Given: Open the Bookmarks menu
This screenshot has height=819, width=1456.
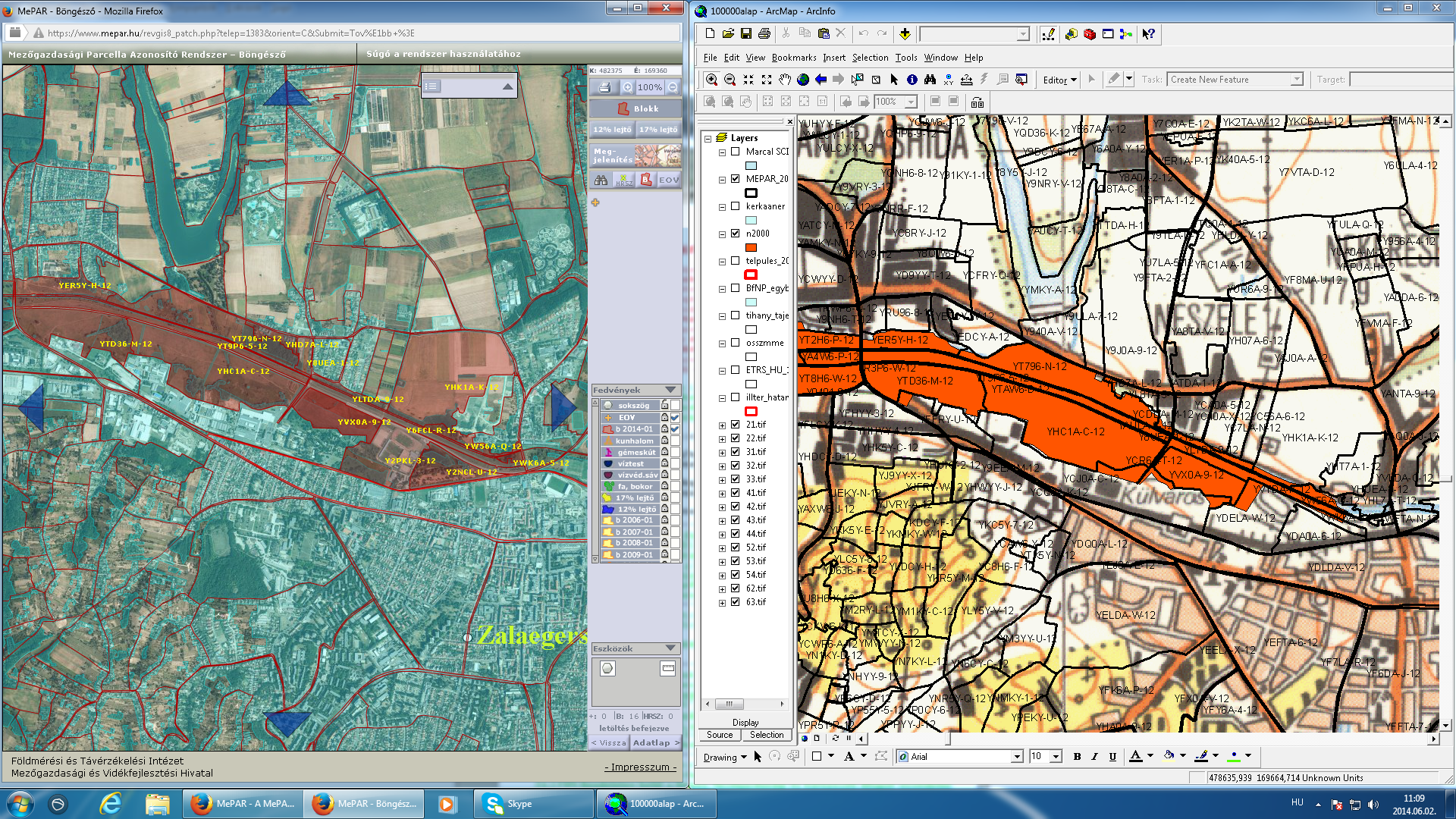Looking at the screenshot, I should (x=794, y=58).
